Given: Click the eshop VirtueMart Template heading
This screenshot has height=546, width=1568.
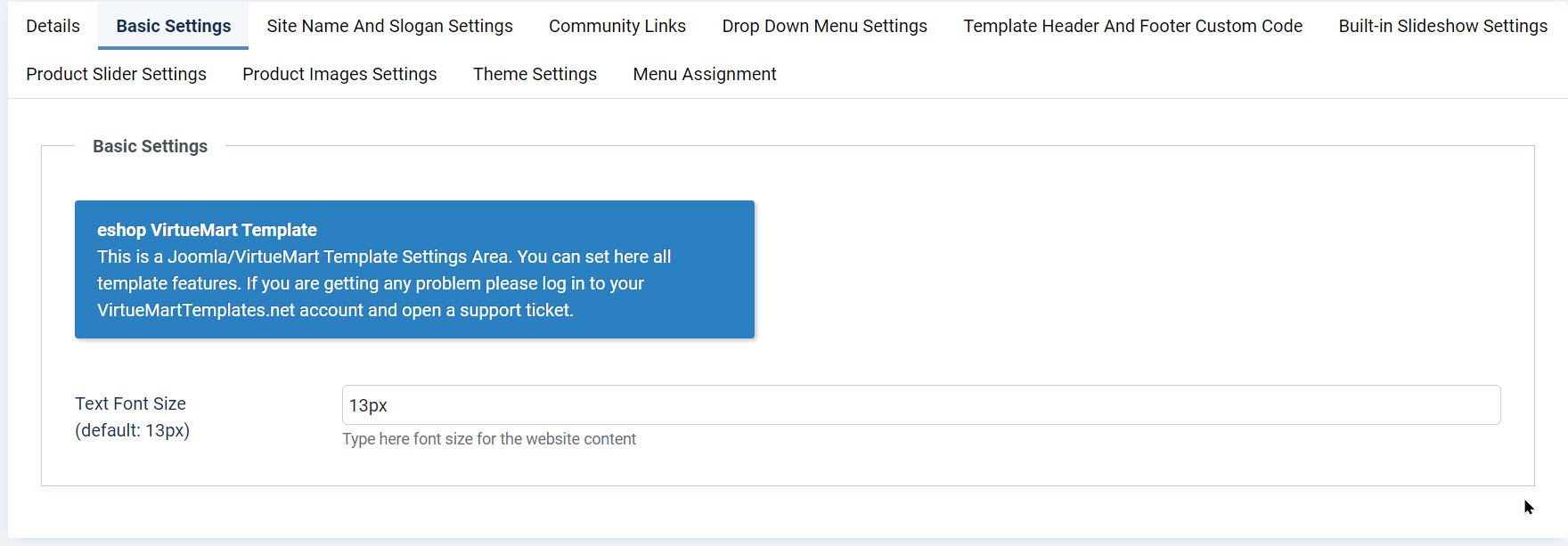Looking at the screenshot, I should coord(207,230).
